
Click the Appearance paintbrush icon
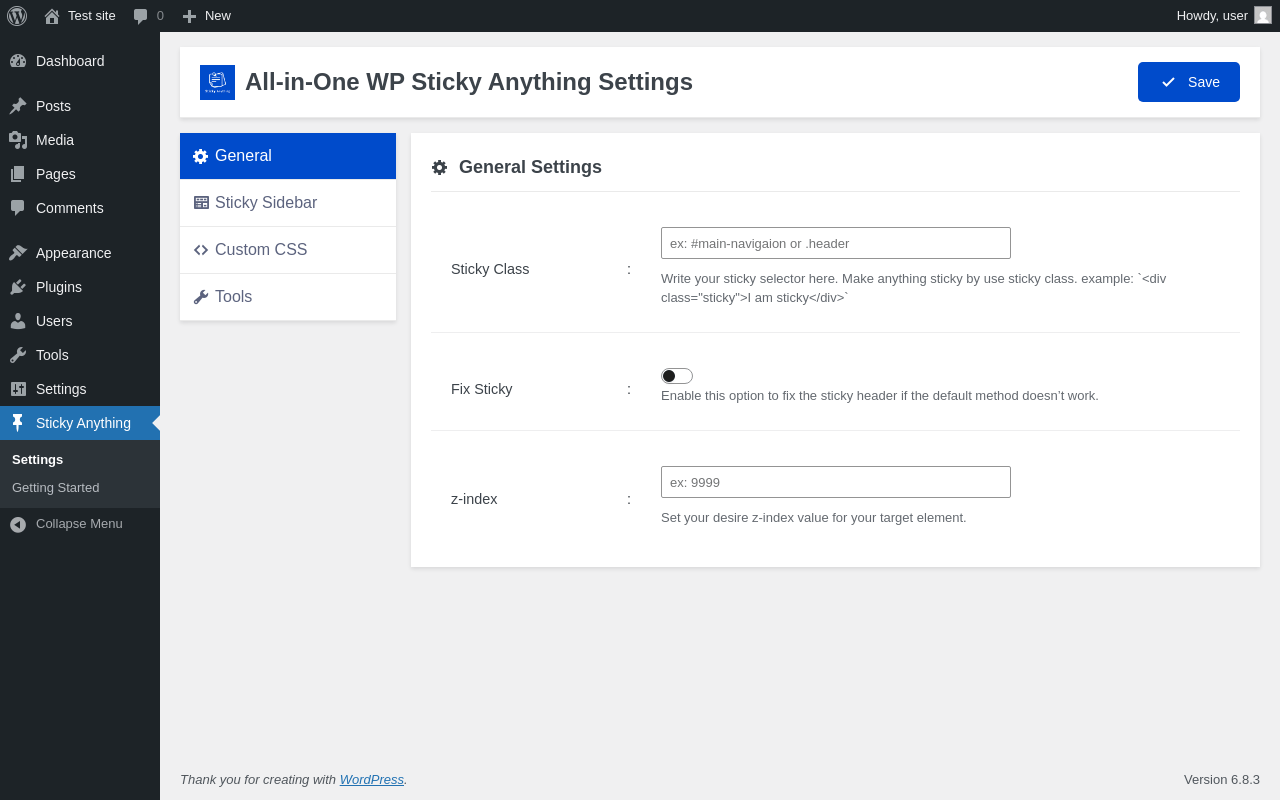pos(18,253)
